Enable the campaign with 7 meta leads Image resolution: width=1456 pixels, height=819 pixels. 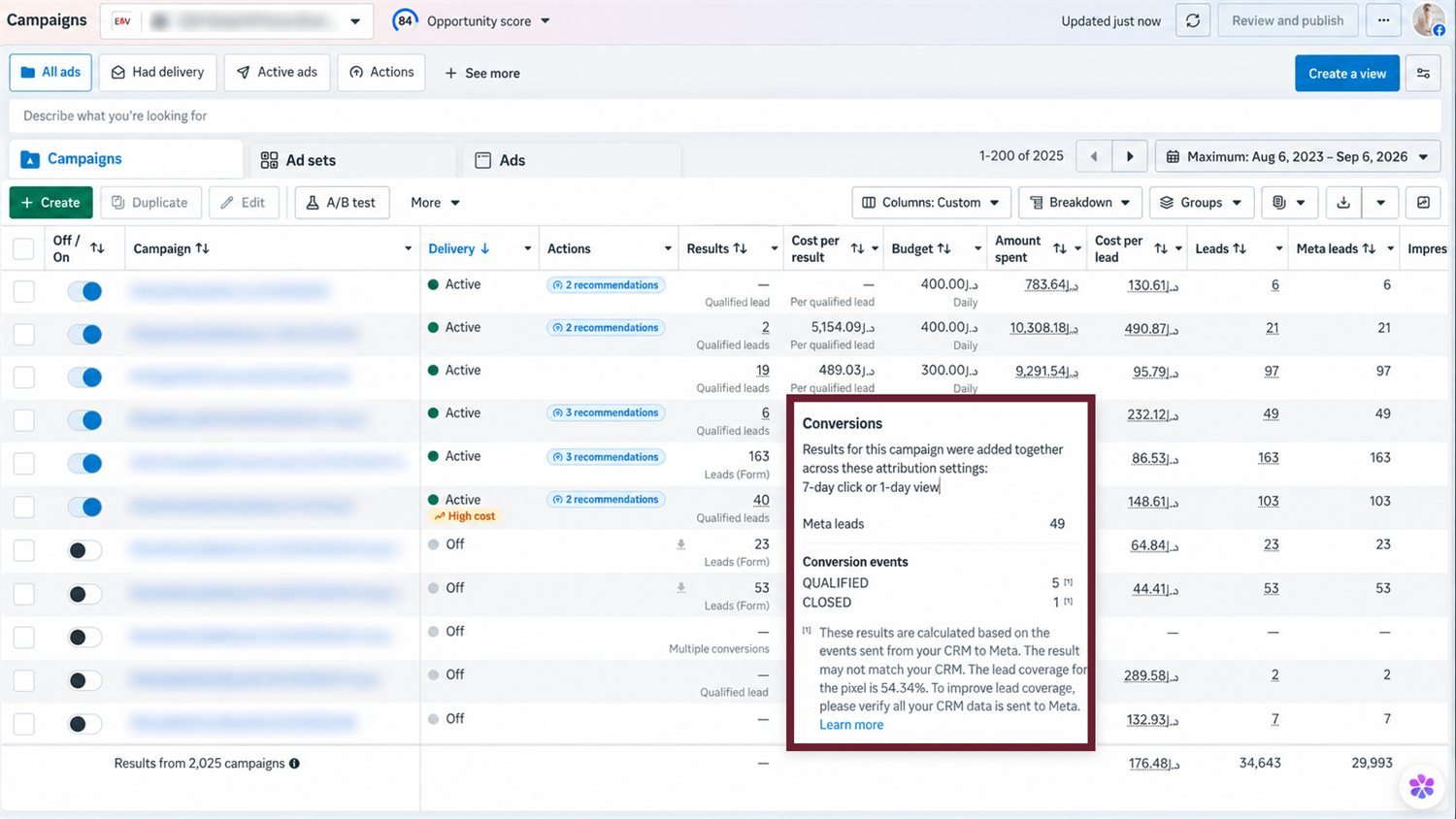84,724
